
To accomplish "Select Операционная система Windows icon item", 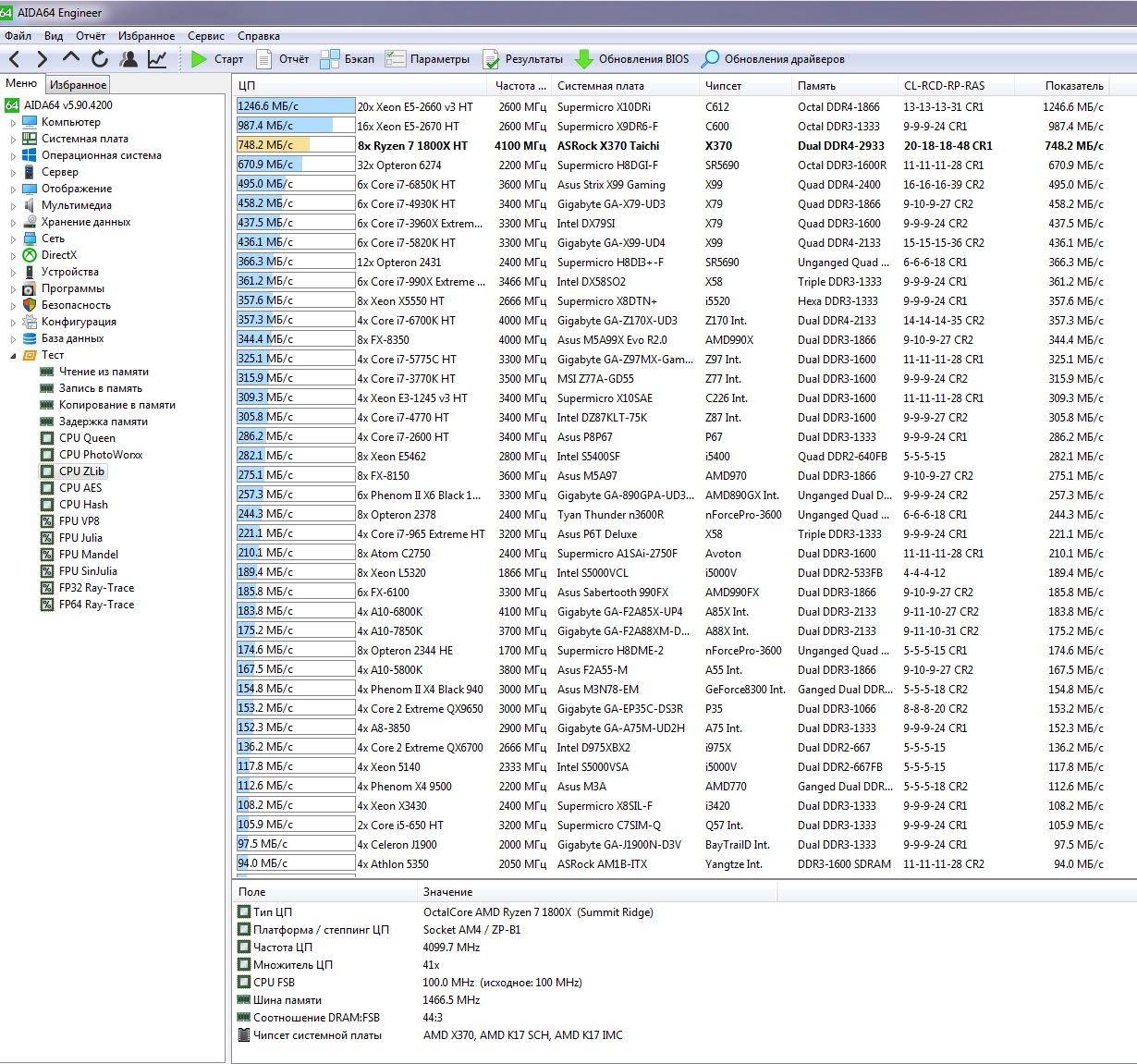I will pos(101,155).
